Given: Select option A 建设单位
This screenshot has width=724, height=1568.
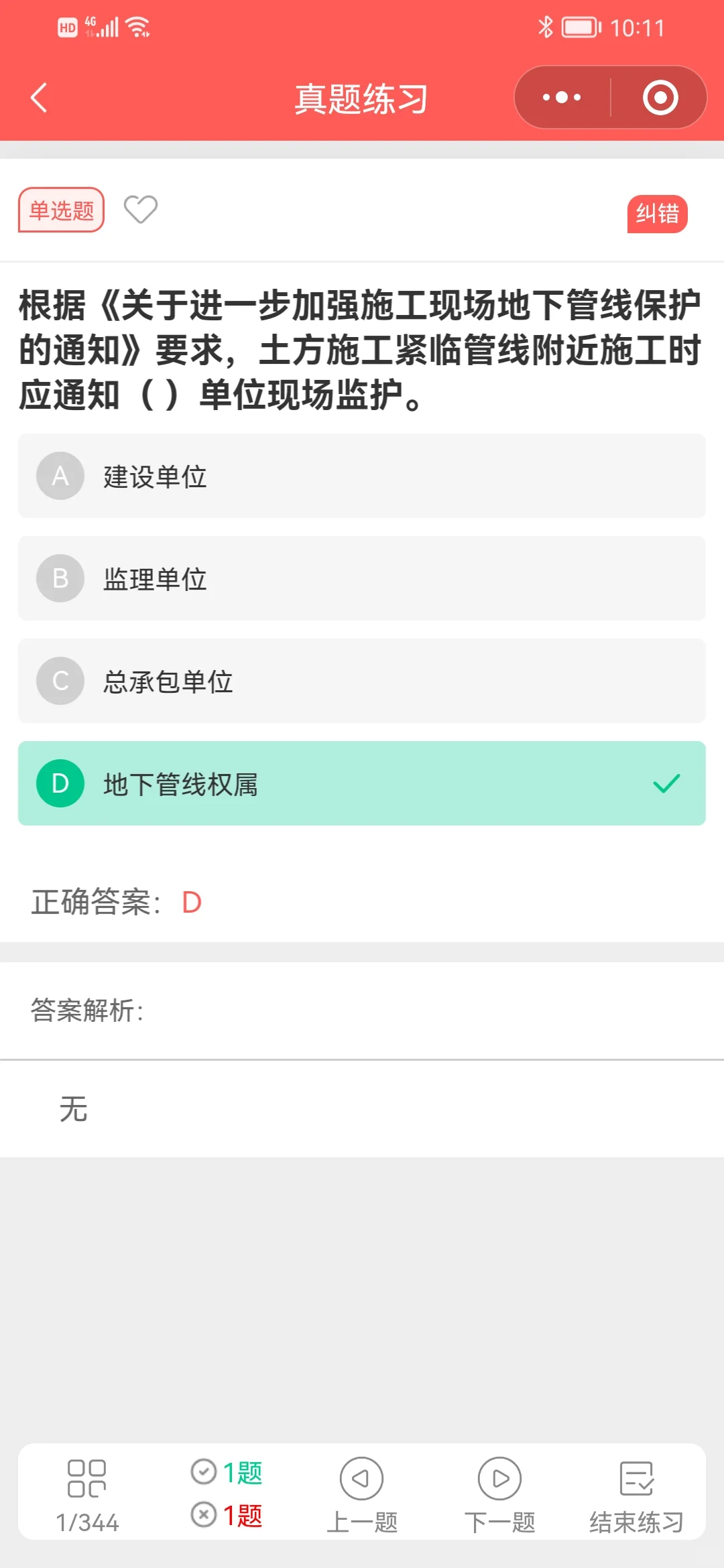Looking at the screenshot, I should [x=362, y=476].
